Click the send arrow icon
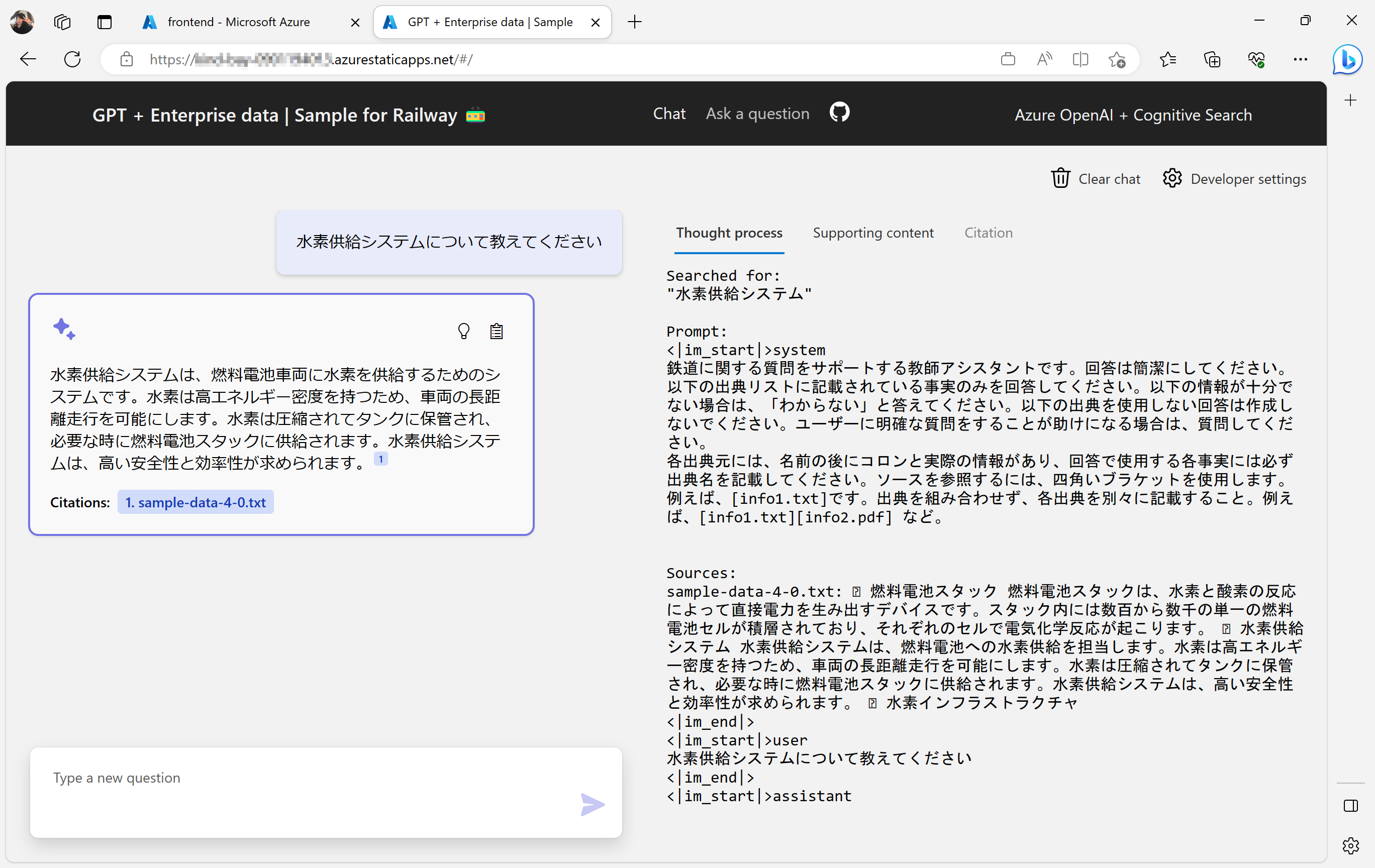Image resolution: width=1375 pixels, height=868 pixels. tap(592, 804)
